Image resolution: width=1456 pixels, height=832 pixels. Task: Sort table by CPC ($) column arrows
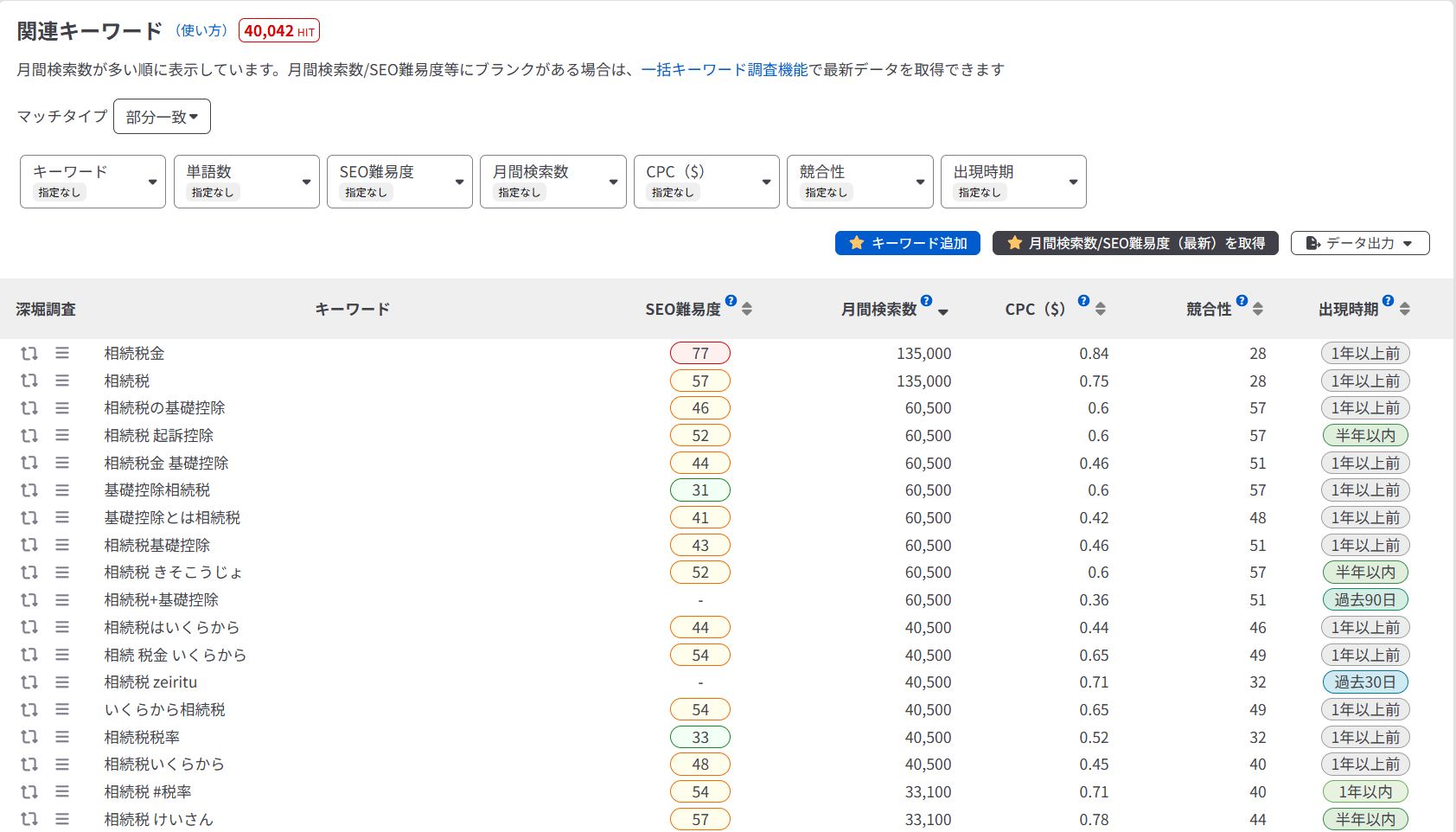[1100, 309]
